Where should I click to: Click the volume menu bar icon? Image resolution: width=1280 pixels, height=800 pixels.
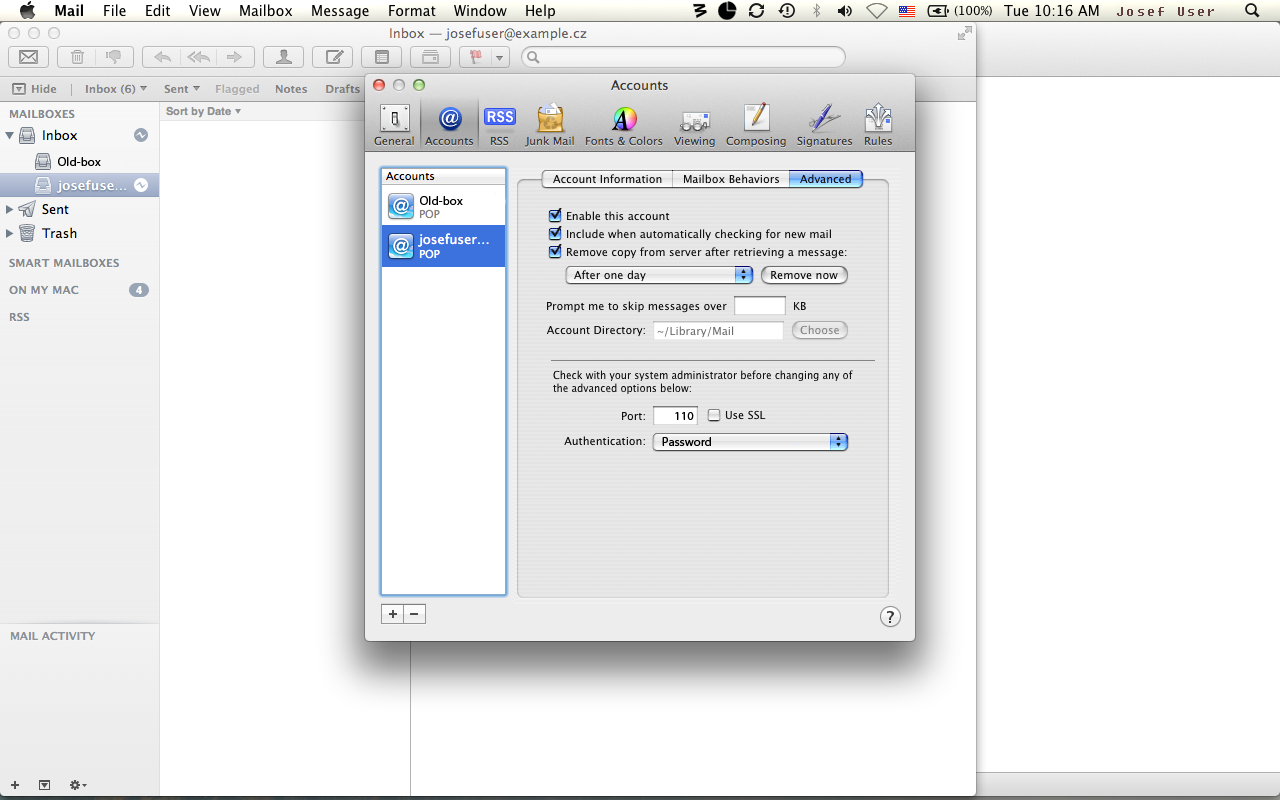(845, 11)
